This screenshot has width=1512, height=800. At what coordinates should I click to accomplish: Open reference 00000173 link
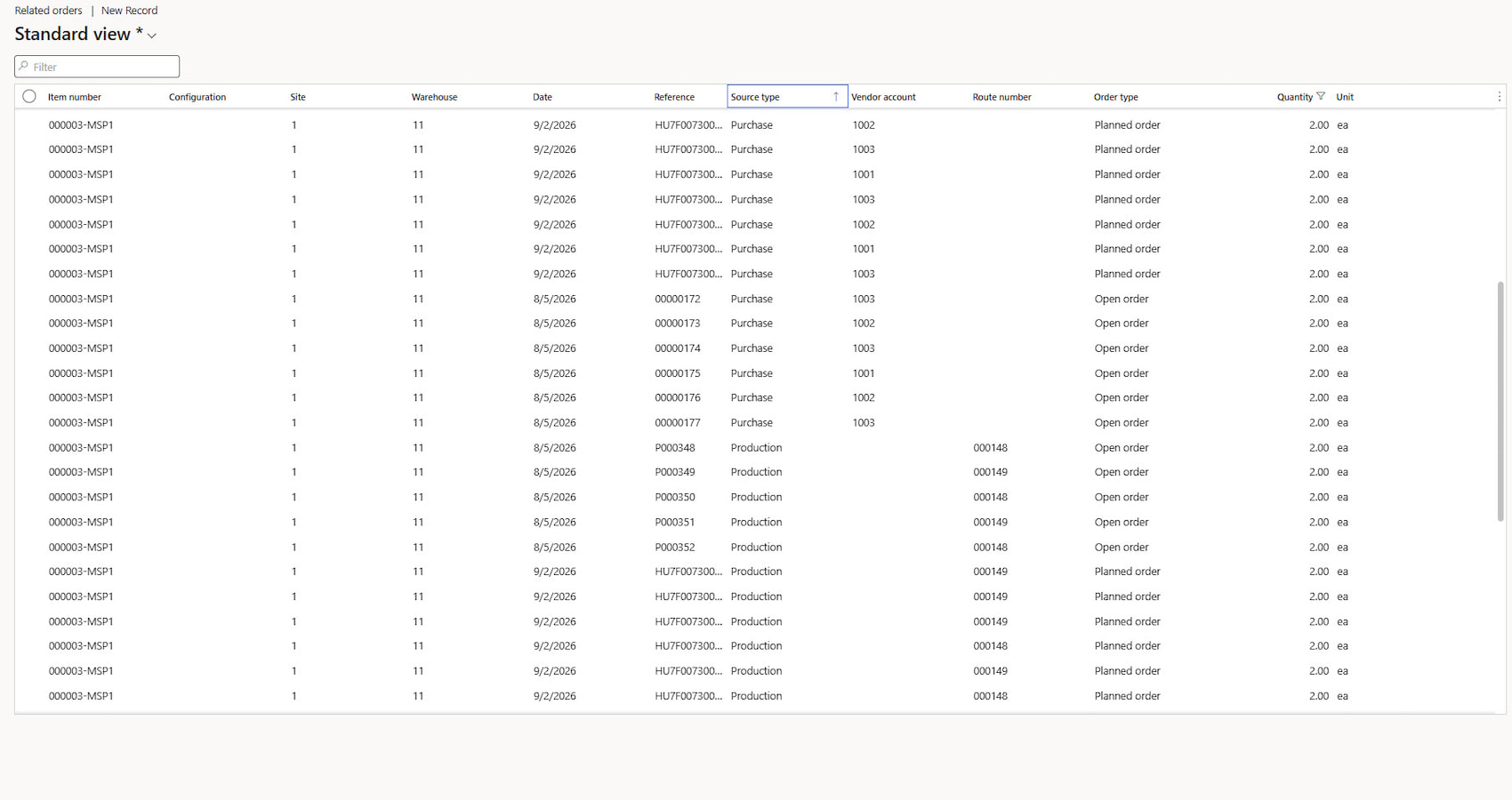pos(678,324)
